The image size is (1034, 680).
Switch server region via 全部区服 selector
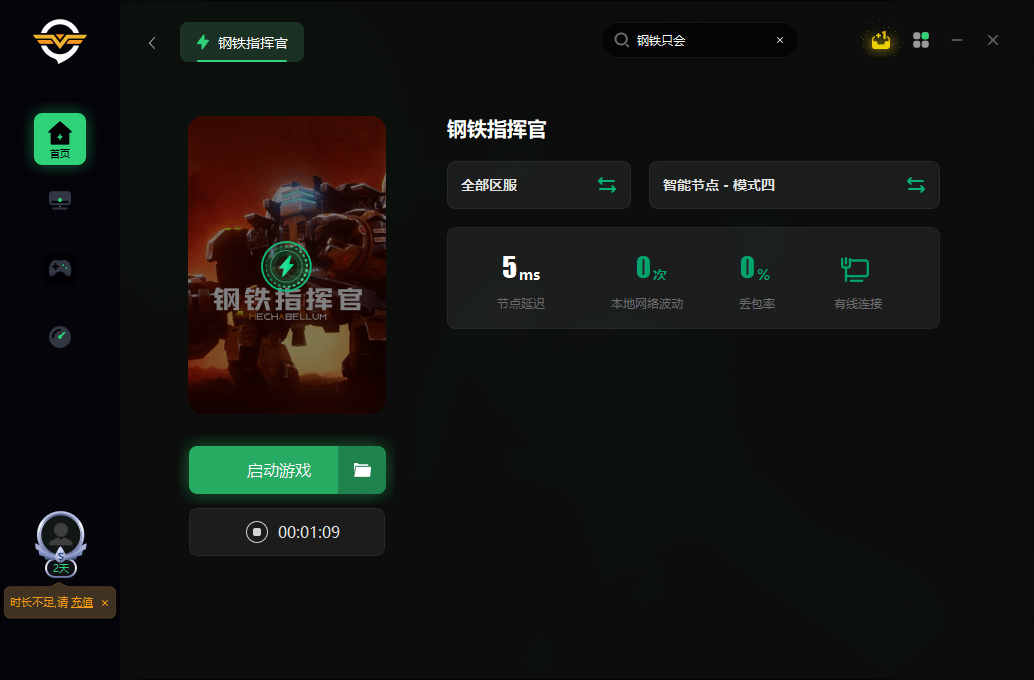538,185
